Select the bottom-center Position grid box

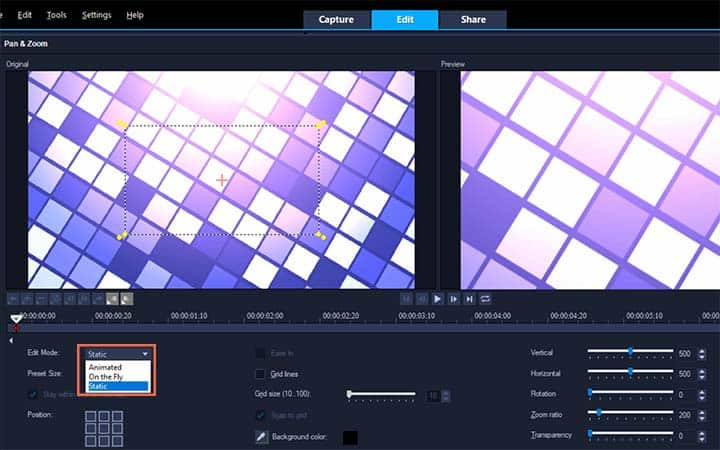104,441
